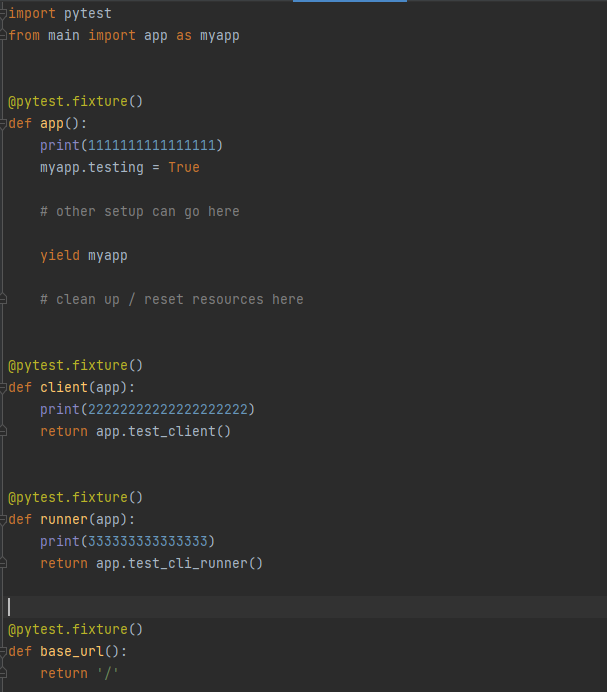Click the comment "# other setup can go here"

pyautogui.click(x=139, y=211)
